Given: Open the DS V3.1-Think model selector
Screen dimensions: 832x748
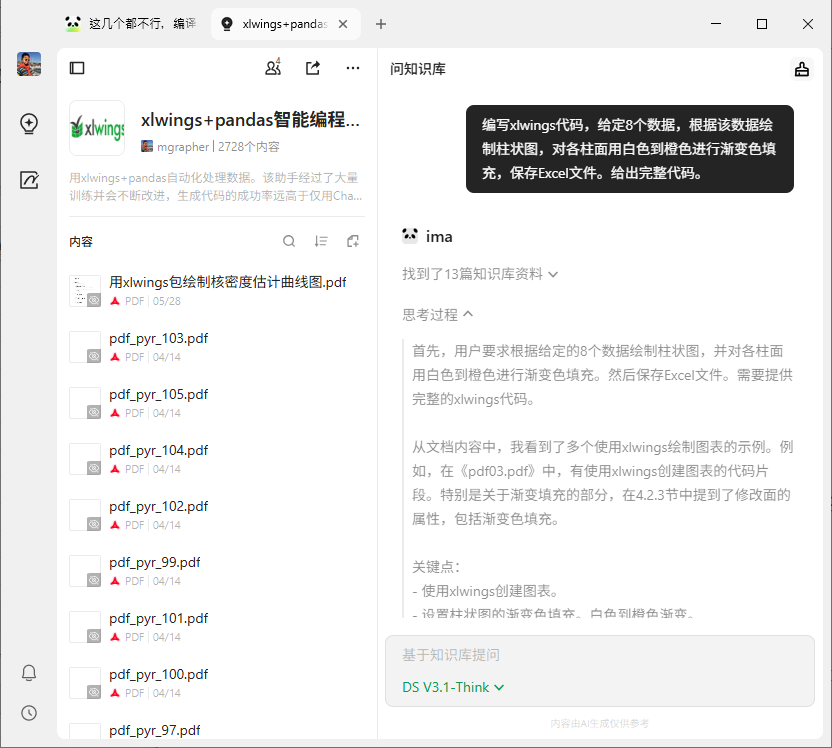Looking at the screenshot, I should click(453, 688).
